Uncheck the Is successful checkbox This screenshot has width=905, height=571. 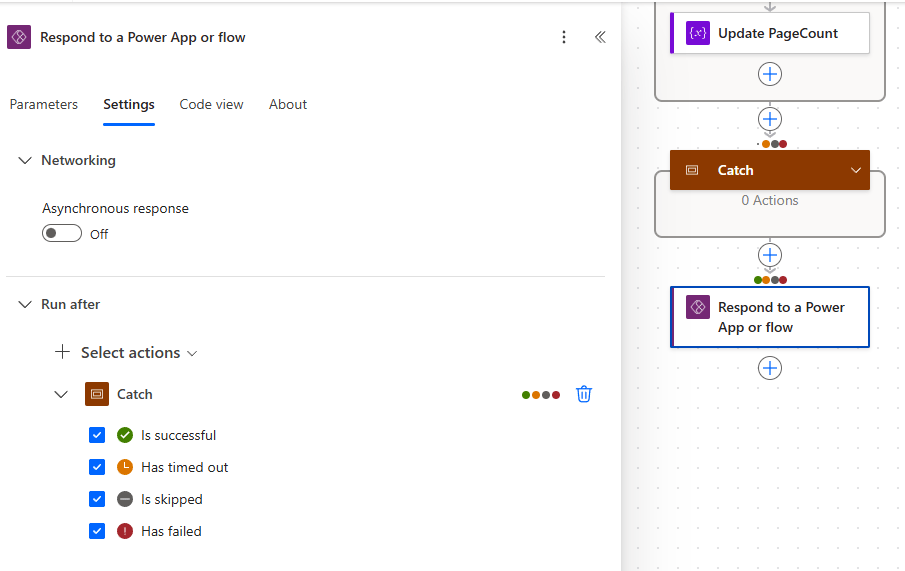97,435
